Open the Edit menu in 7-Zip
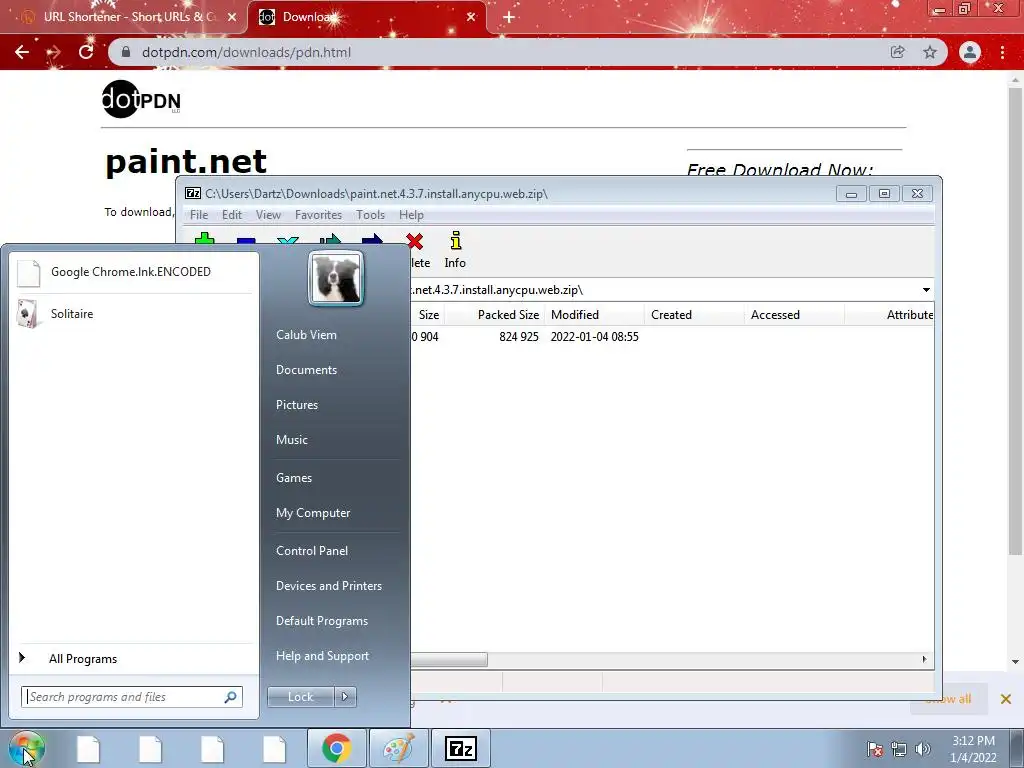Viewport: 1024px width, 768px height. click(232, 215)
